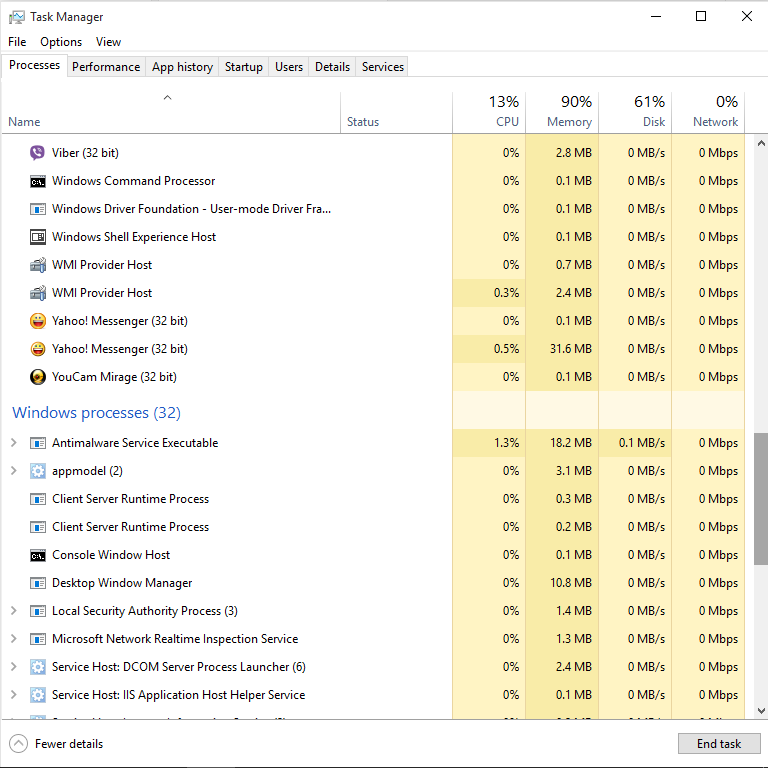Sort by the Disk column header
Image resolution: width=768 pixels, height=768 pixels.
pyautogui.click(x=635, y=112)
